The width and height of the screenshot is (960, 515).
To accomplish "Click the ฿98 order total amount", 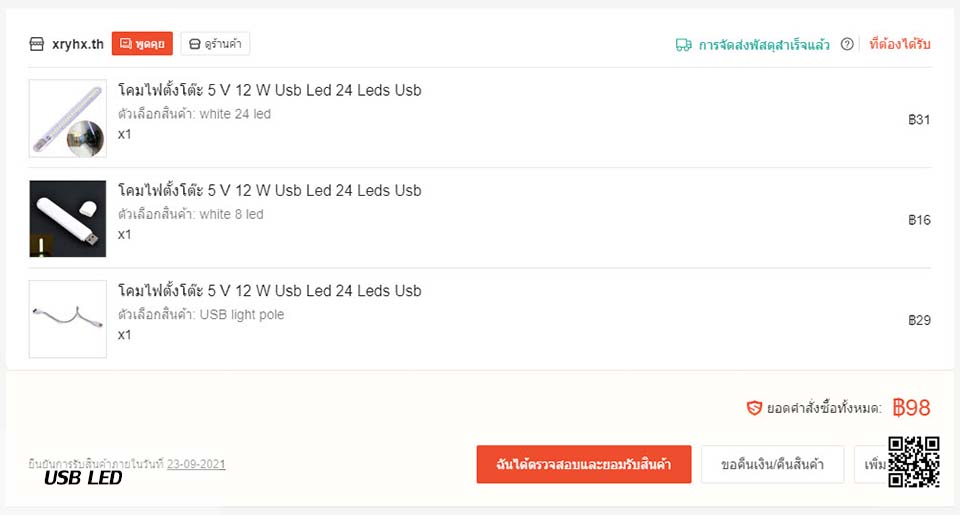I will (912, 408).
